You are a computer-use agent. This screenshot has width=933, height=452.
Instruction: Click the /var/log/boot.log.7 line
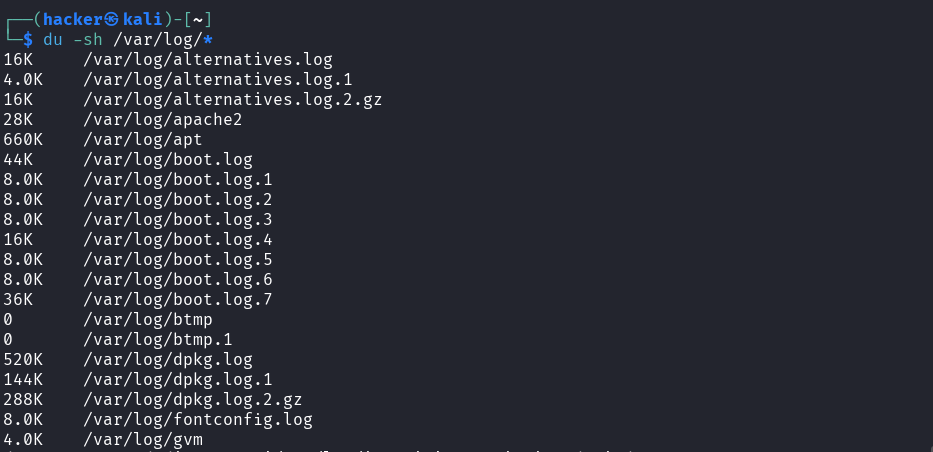coord(178,300)
